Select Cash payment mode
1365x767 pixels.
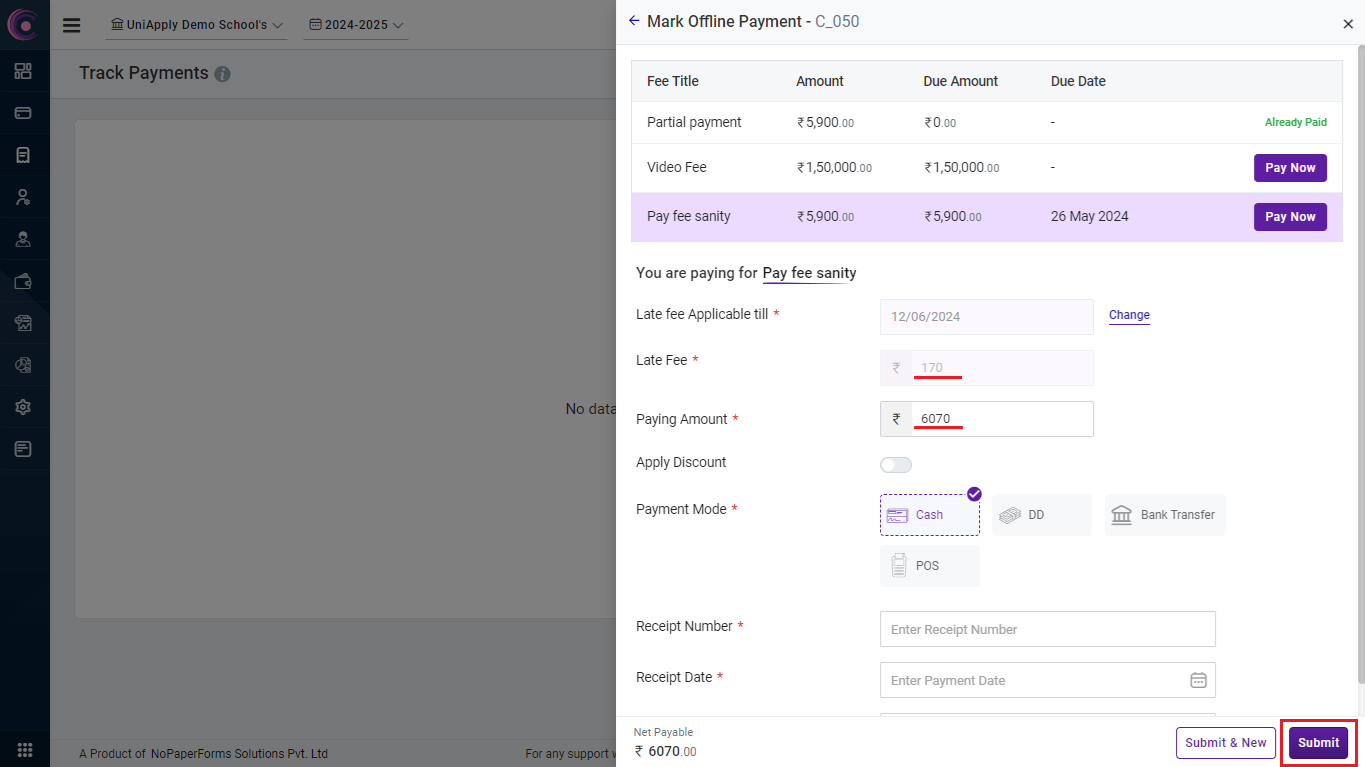[x=929, y=515]
